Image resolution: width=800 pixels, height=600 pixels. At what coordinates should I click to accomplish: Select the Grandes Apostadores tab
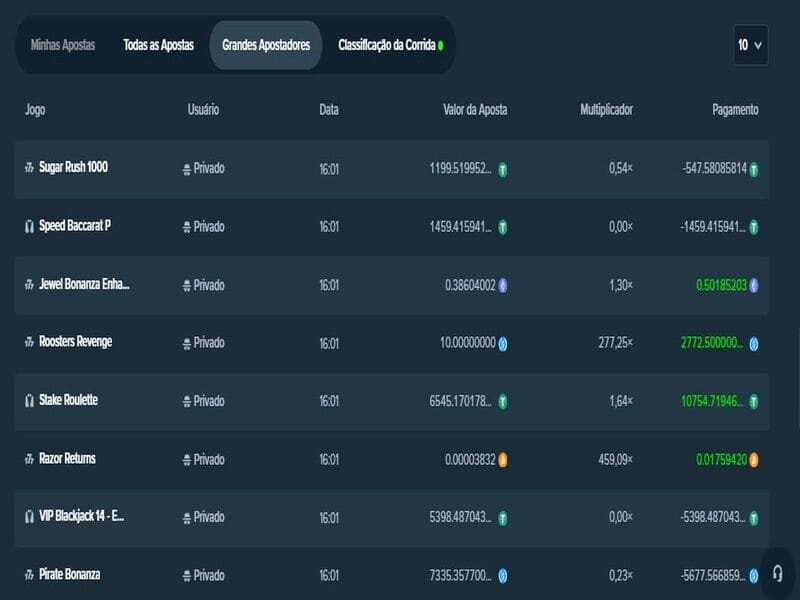pyautogui.click(x=266, y=45)
